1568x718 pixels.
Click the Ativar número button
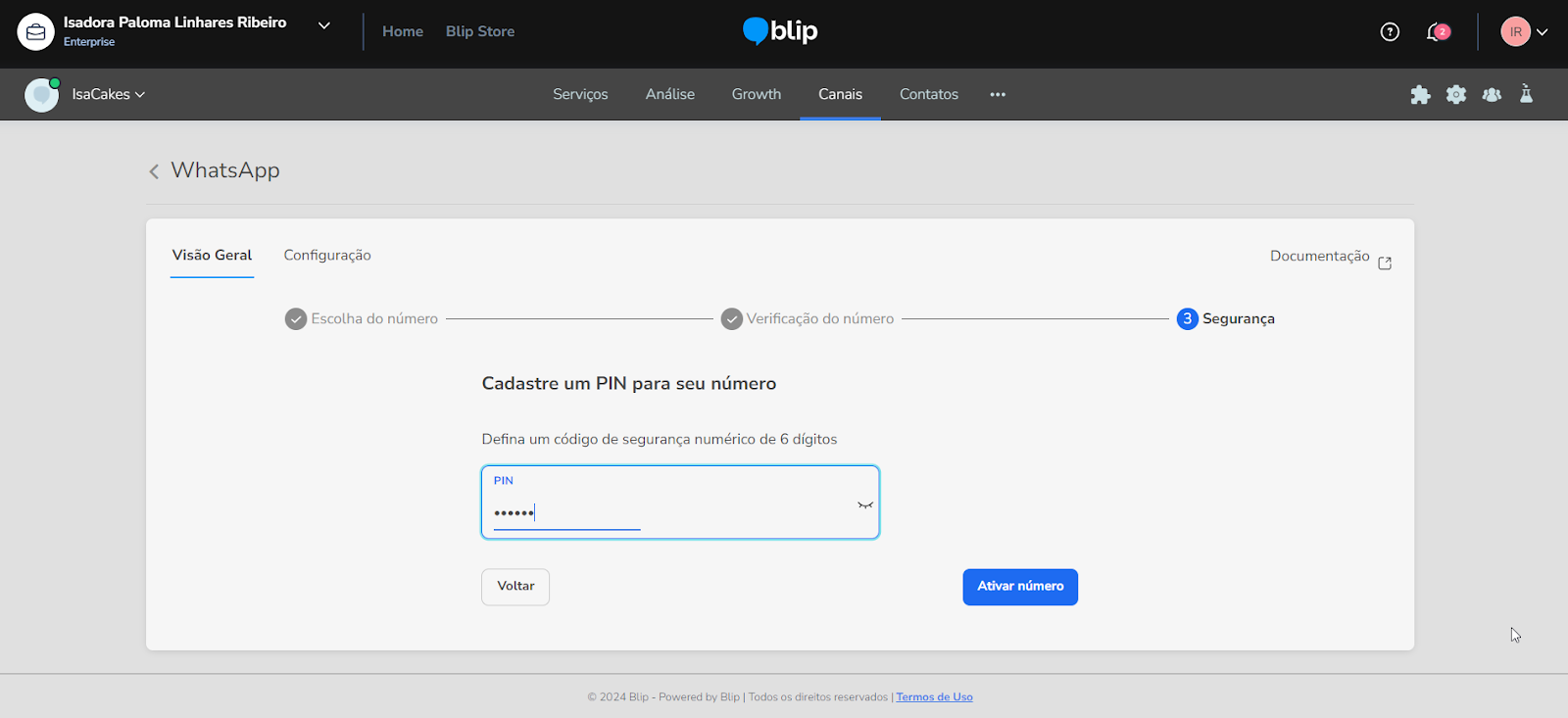tap(1020, 587)
